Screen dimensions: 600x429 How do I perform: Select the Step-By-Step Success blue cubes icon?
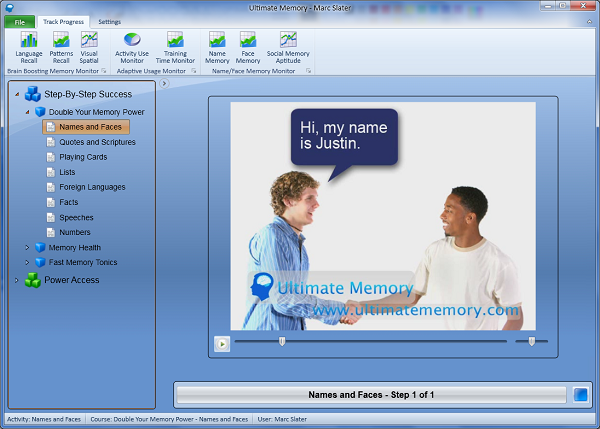click(x=33, y=94)
